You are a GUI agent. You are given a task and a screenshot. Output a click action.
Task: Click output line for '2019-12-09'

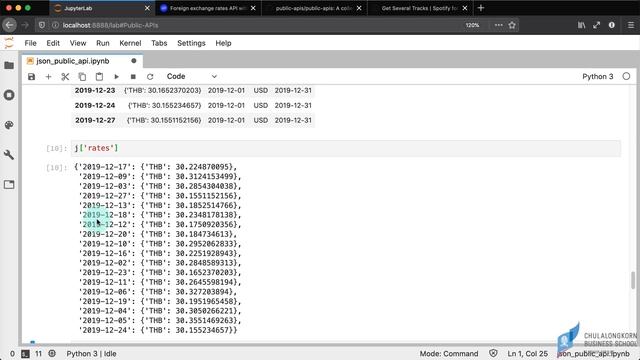pos(160,176)
